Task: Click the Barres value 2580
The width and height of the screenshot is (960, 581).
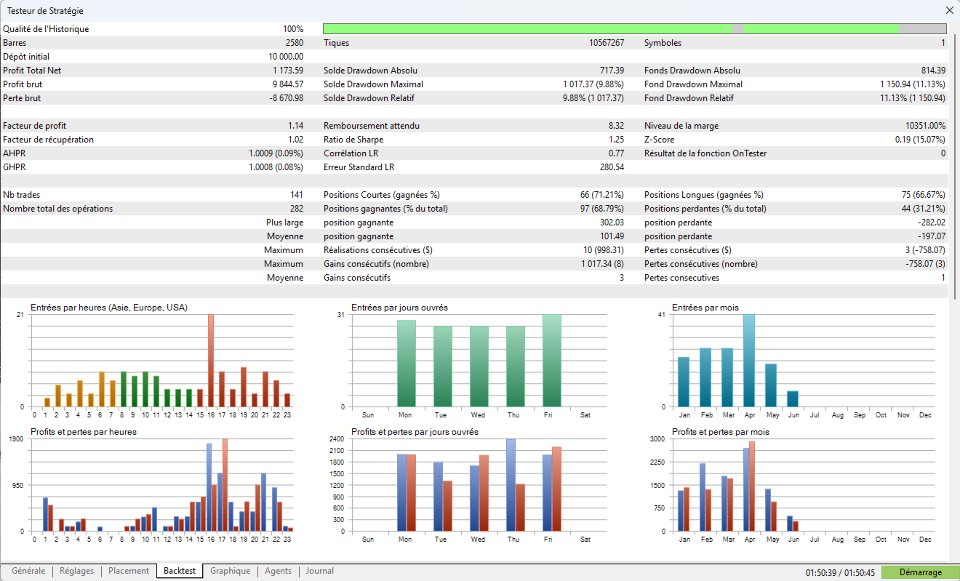Action: [x=294, y=43]
